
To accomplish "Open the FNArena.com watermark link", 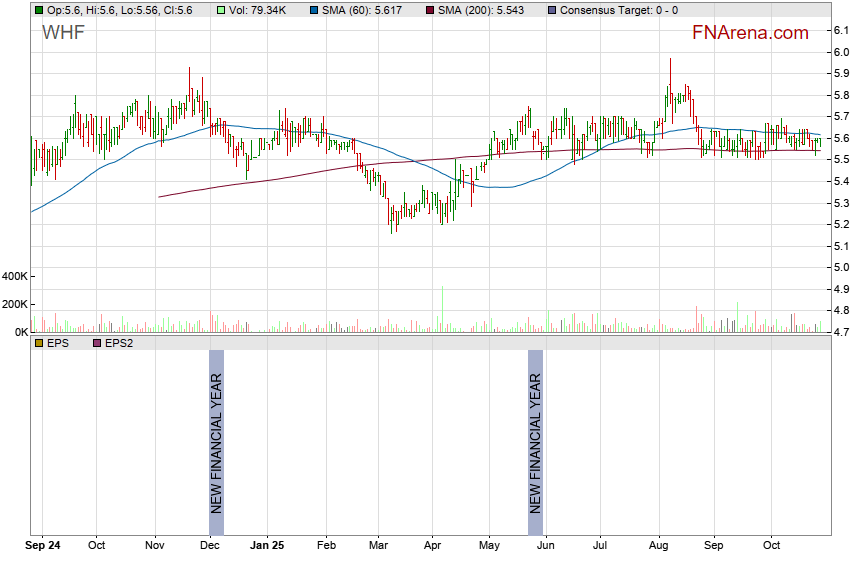I will point(750,33).
